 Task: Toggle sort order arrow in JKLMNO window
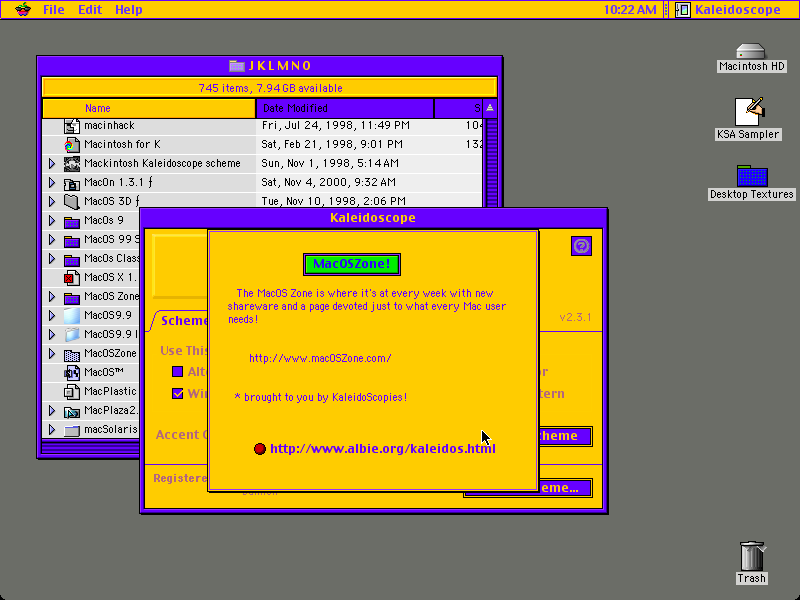tap(490, 108)
